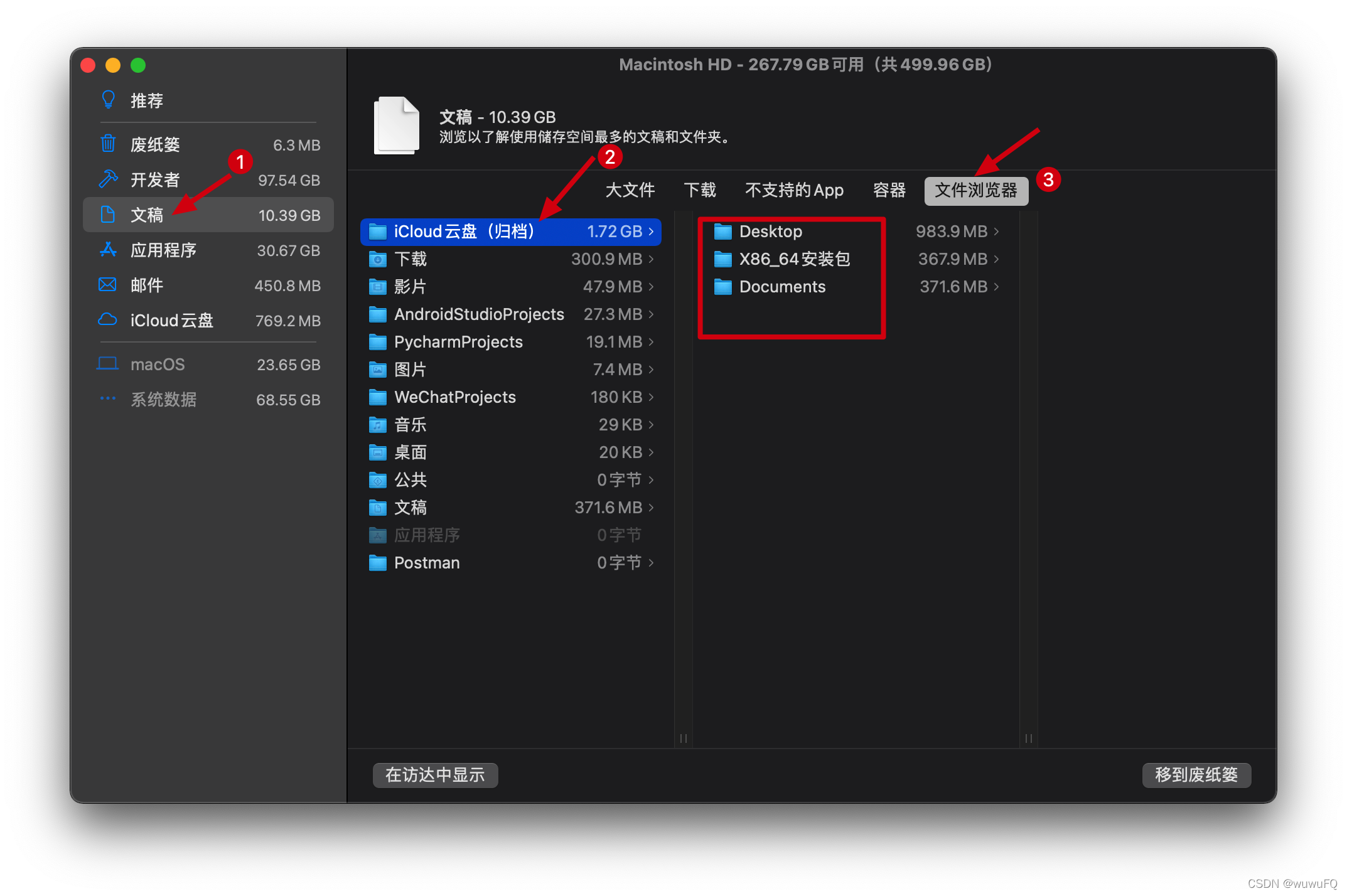Image resolution: width=1347 pixels, height=896 pixels.
Task: Click the Music folder icon
Action: (x=377, y=425)
